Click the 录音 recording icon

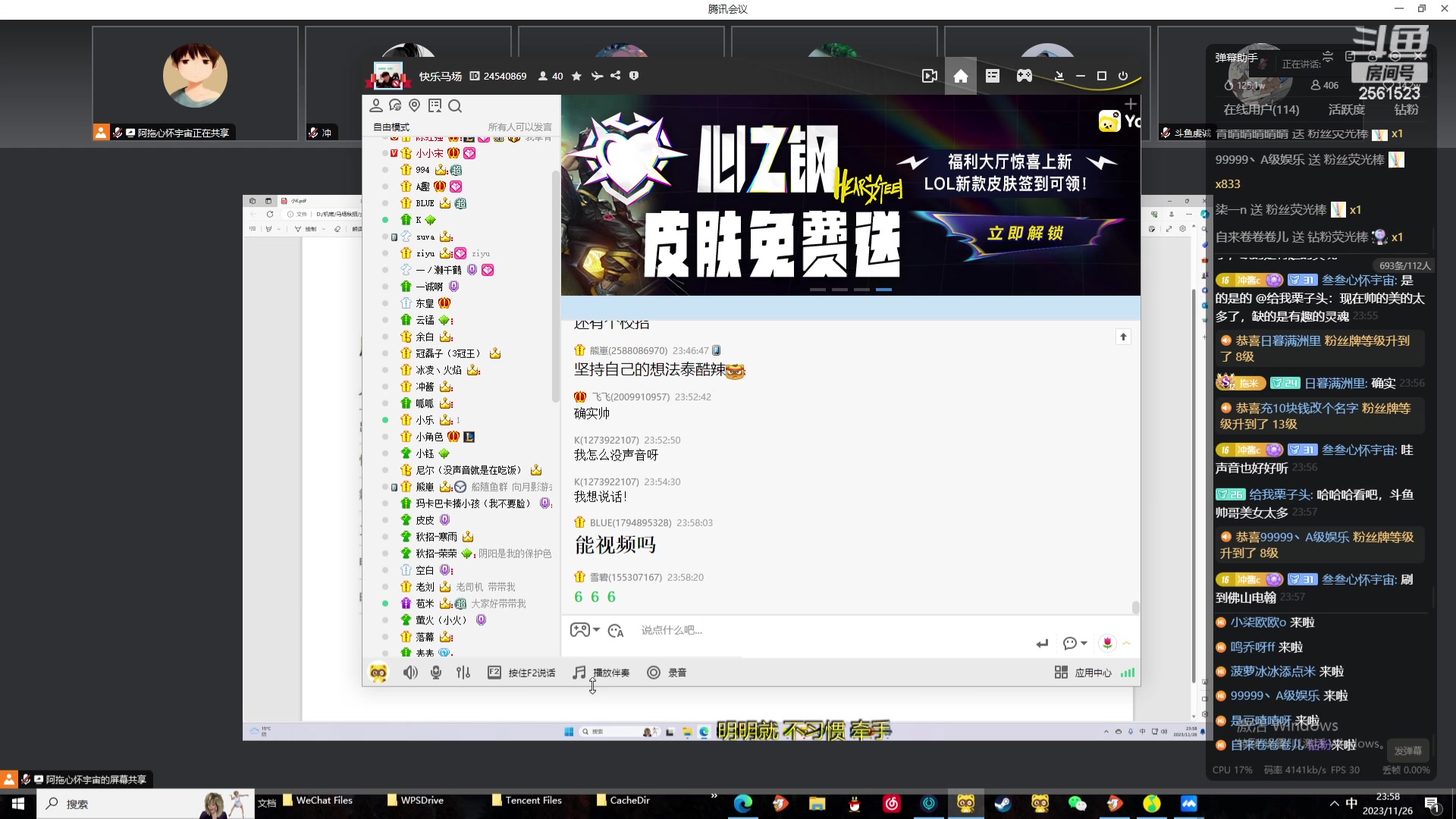pos(653,672)
